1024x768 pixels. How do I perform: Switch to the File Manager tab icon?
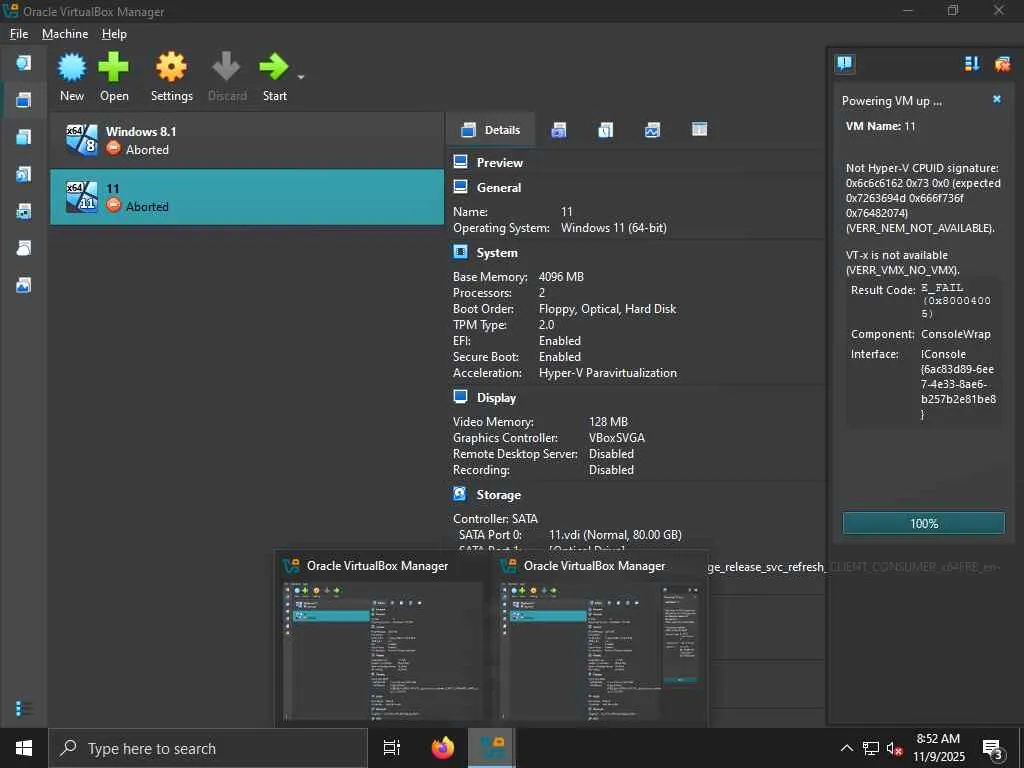pyautogui.click(x=699, y=130)
